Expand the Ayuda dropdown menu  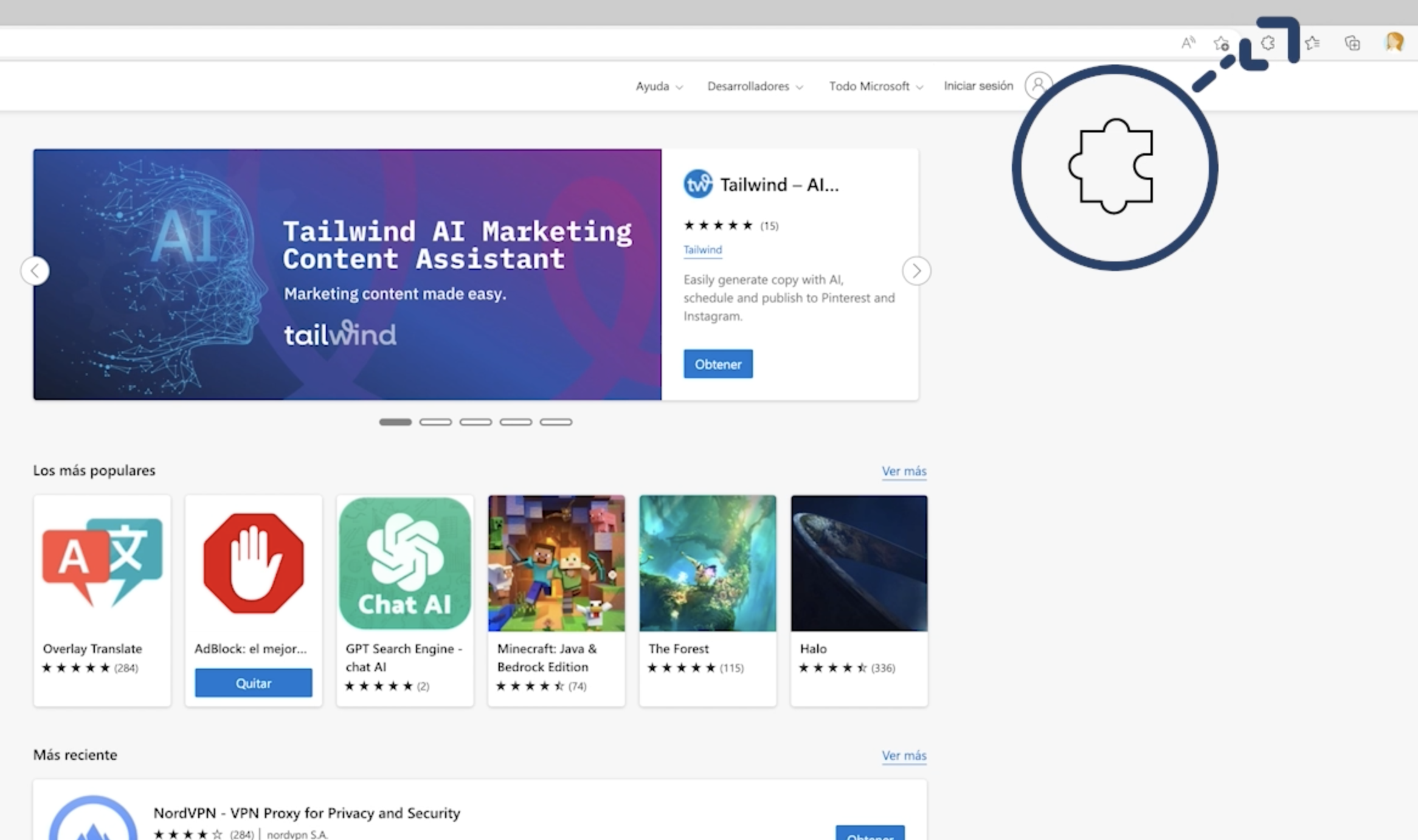pyautogui.click(x=658, y=86)
